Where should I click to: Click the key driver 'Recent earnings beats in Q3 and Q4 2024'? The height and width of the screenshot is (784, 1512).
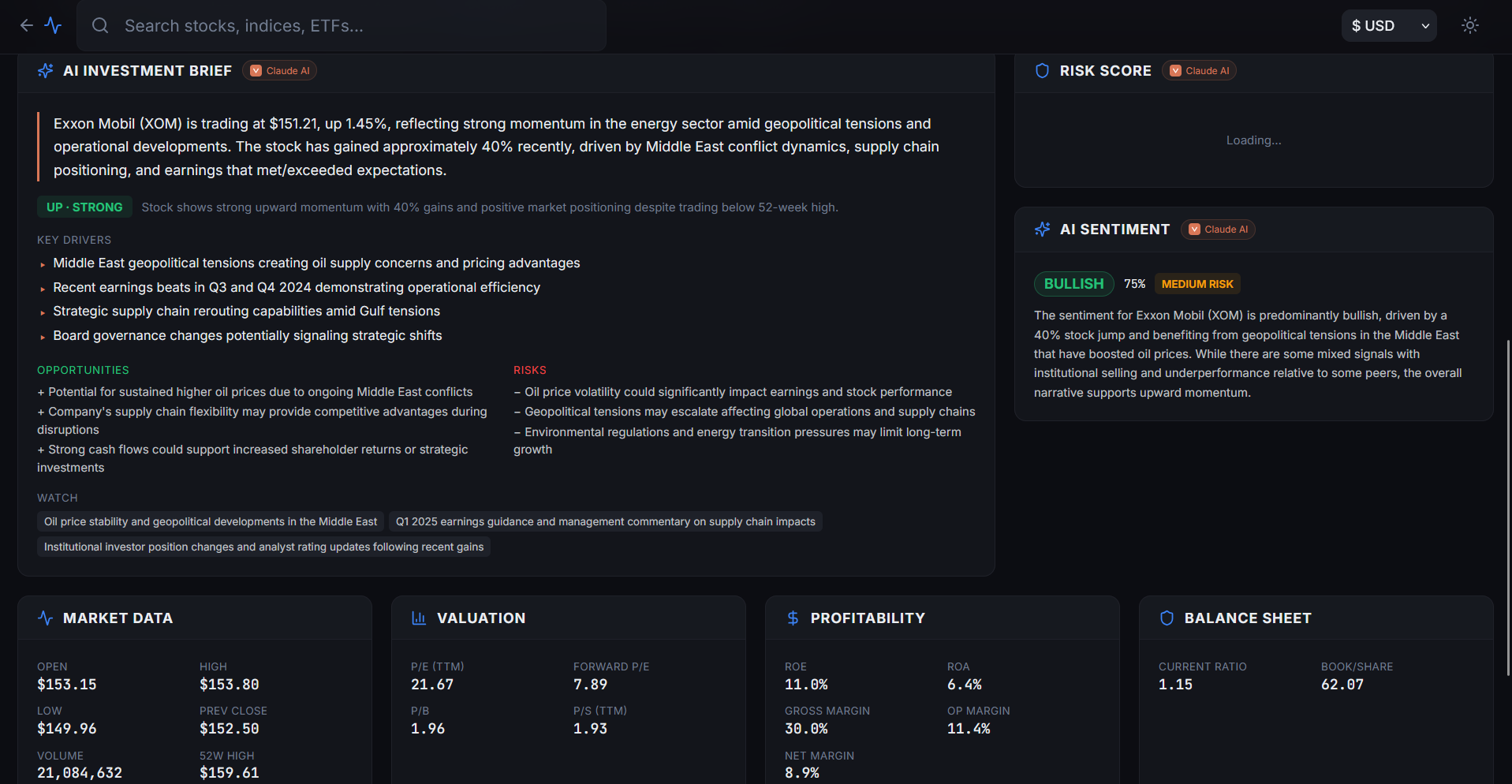click(x=297, y=288)
